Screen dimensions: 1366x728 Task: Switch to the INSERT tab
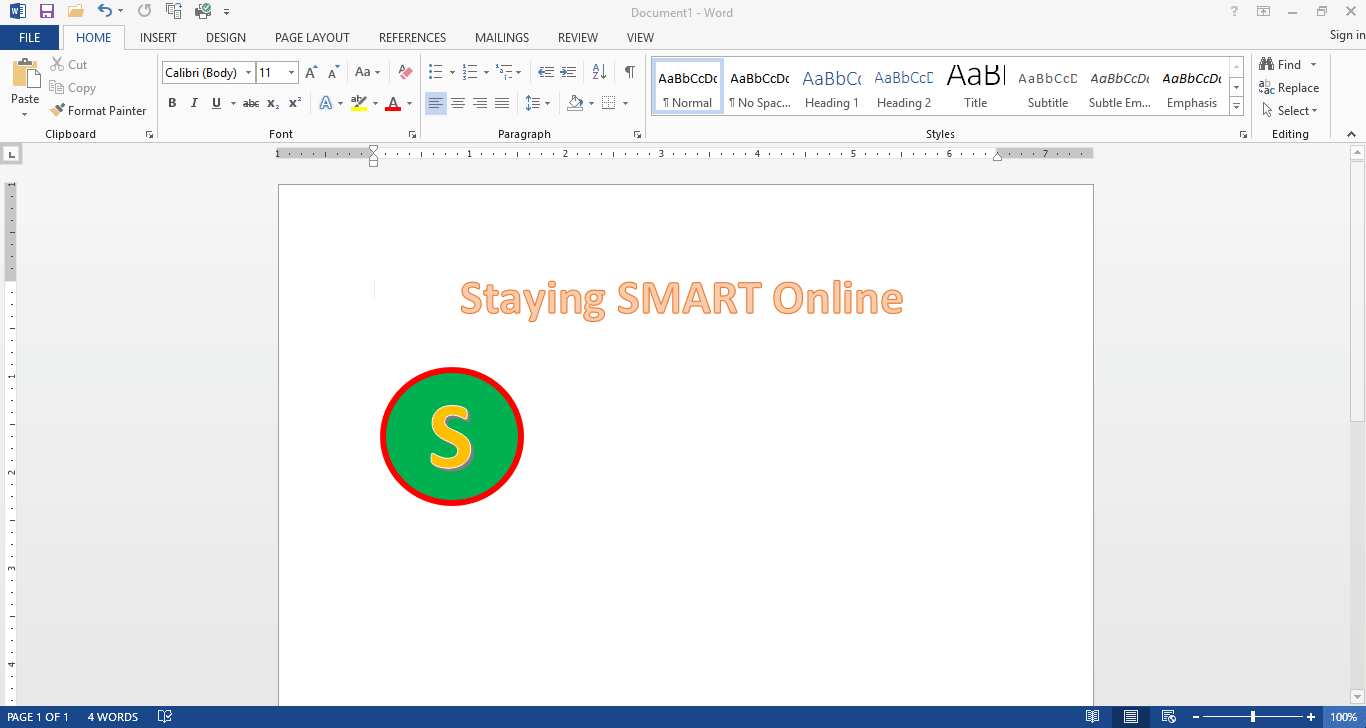pos(158,38)
